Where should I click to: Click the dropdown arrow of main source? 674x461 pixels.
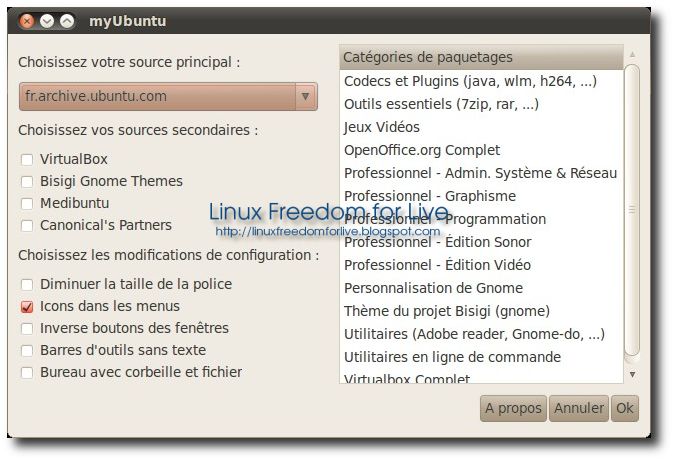pyautogui.click(x=306, y=96)
